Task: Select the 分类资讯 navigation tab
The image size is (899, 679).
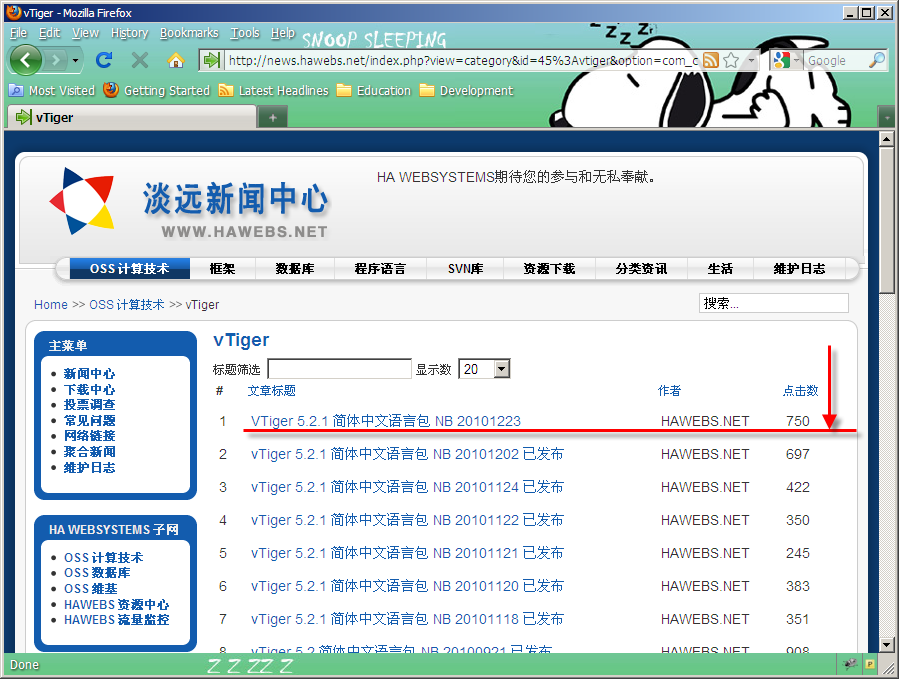Action: click(642, 268)
